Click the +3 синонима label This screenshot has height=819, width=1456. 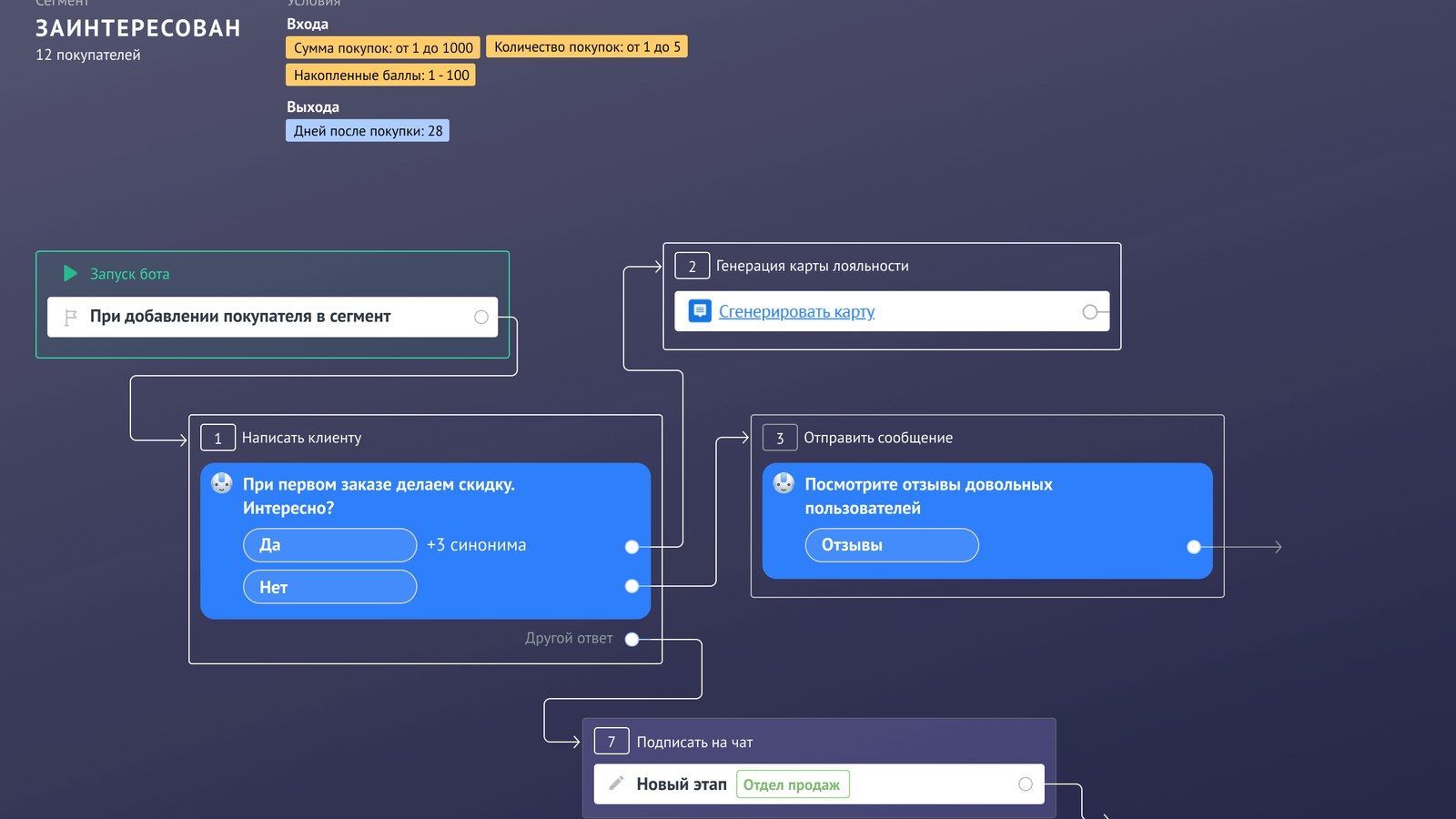tap(477, 545)
